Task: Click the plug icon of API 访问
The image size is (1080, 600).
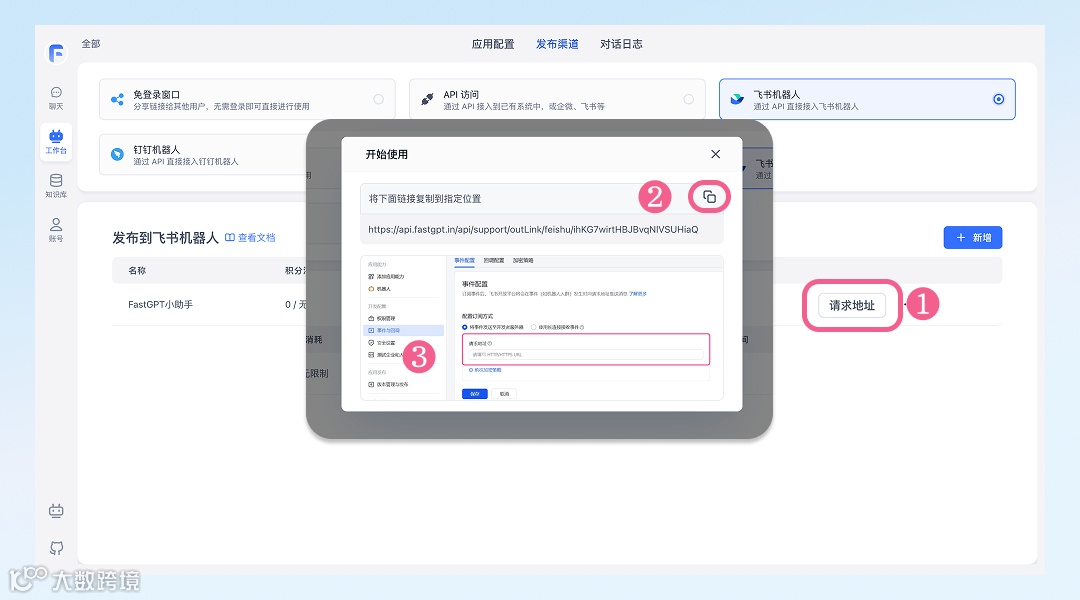Action: [x=427, y=99]
